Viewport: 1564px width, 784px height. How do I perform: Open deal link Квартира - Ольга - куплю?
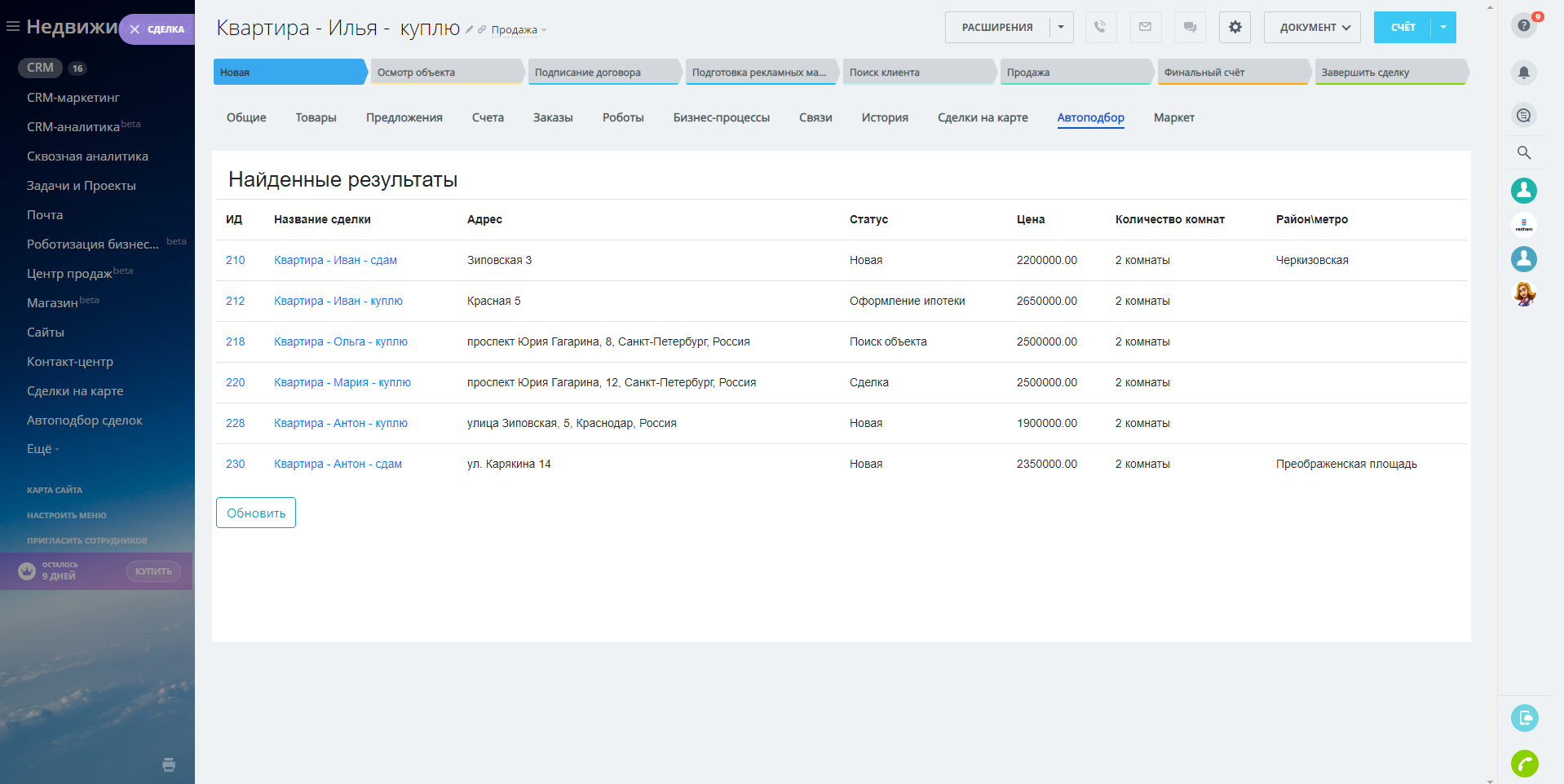click(x=340, y=341)
